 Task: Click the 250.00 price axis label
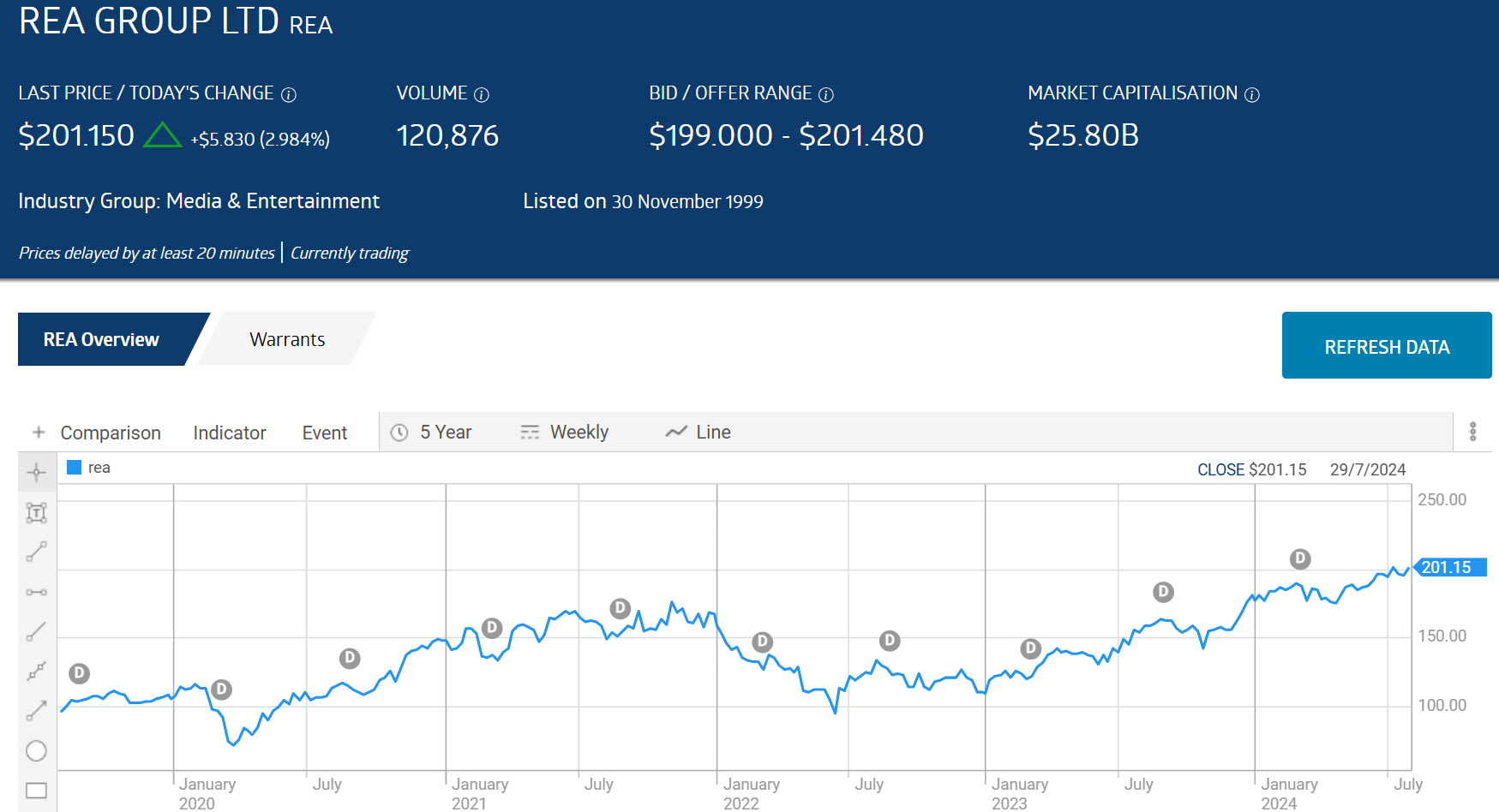(x=1442, y=499)
